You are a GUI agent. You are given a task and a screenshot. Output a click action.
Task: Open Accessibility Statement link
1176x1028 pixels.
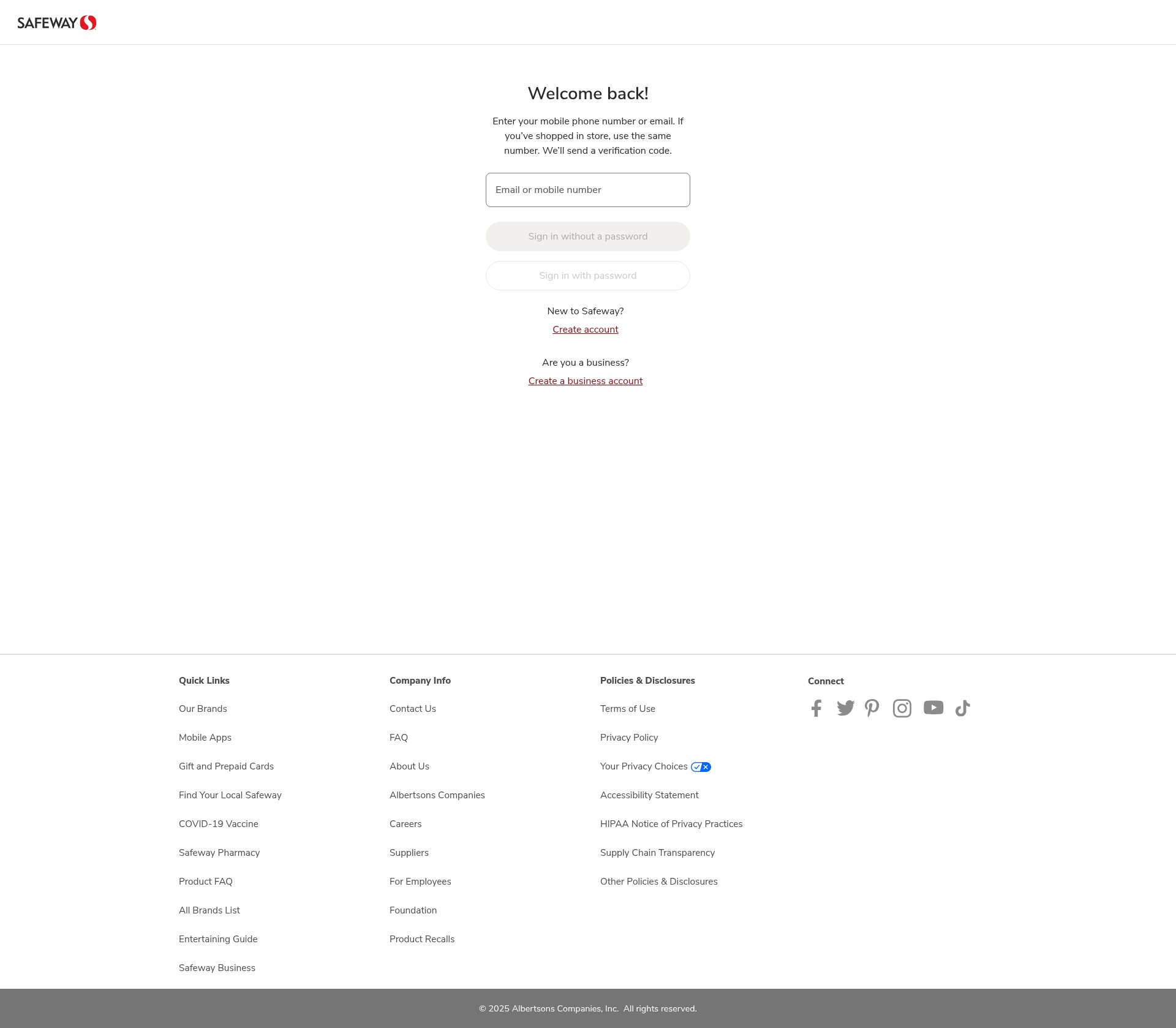pyautogui.click(x=649, y=795)
